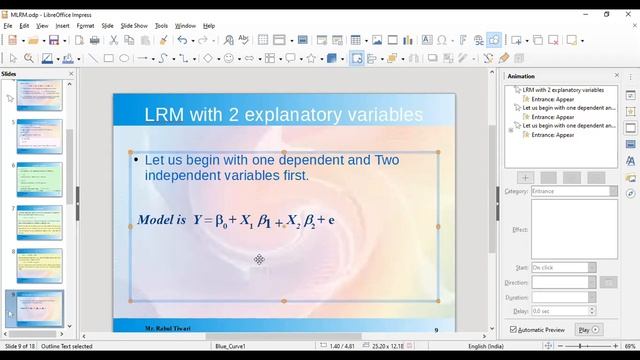Screen dimensions: 640x360
Task: Click the Print icon in toolbar
Action: (x=95, y=40)
